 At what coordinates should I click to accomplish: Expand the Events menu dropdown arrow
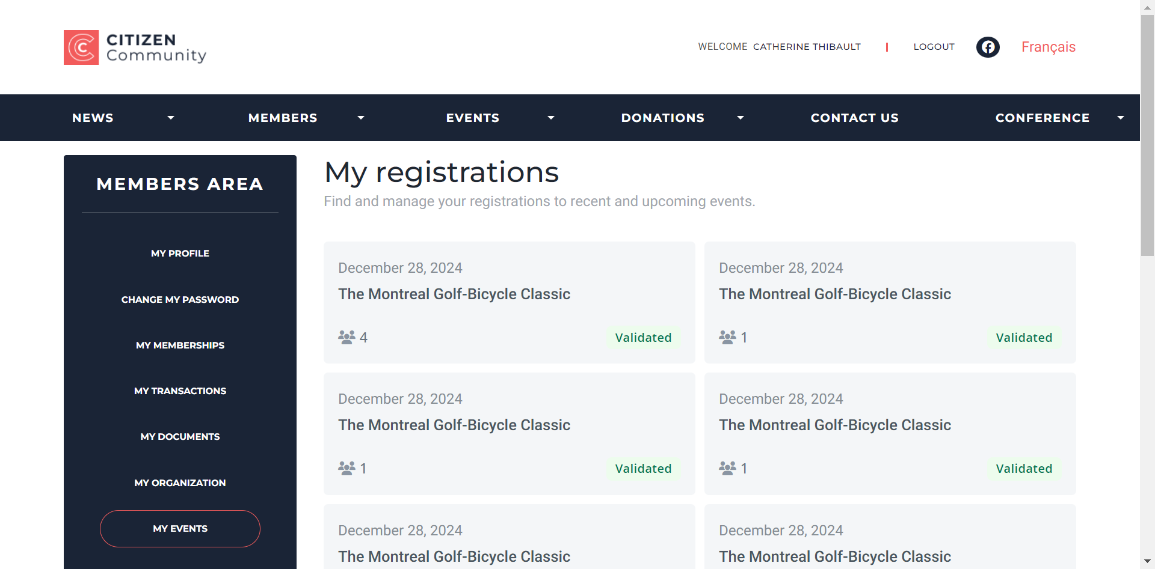(x=551, y=118)
